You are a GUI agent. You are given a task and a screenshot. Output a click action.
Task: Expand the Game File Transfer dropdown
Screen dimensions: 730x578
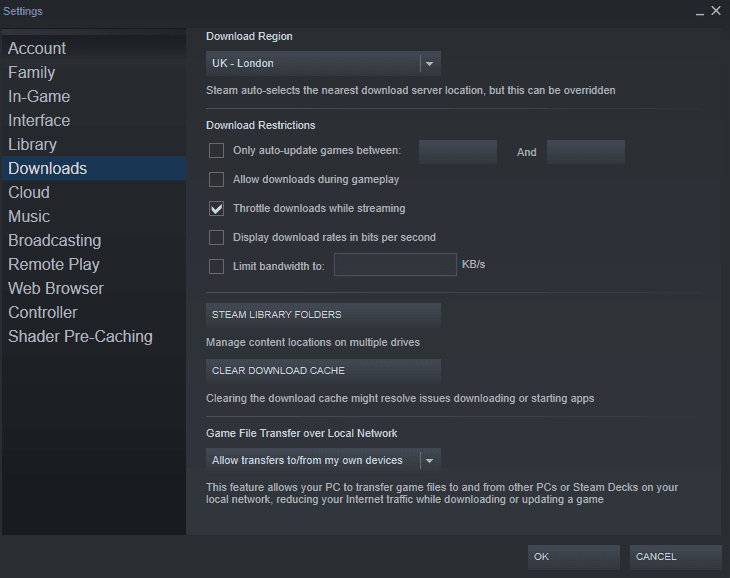323,460
